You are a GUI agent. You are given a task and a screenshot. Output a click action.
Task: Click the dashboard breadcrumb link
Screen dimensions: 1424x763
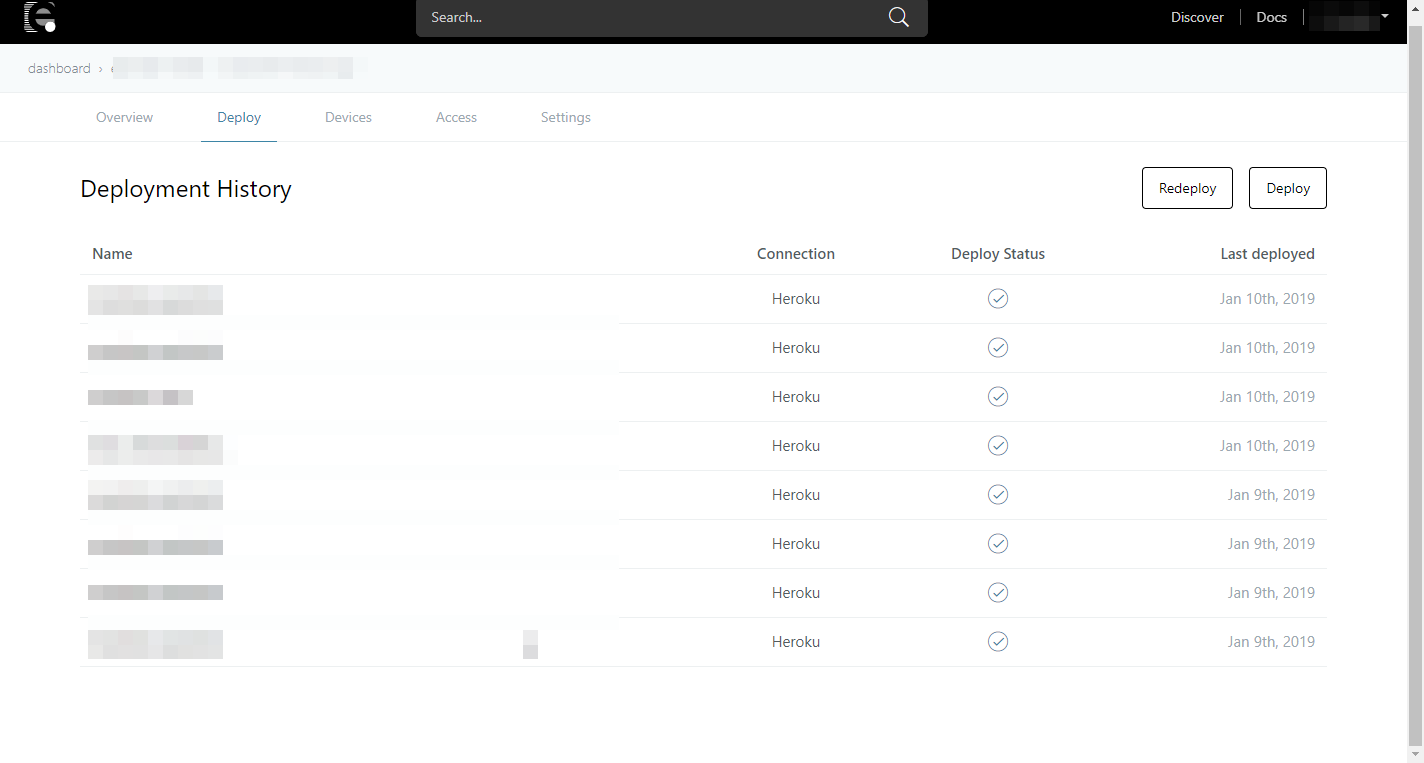tap(59, 69)
